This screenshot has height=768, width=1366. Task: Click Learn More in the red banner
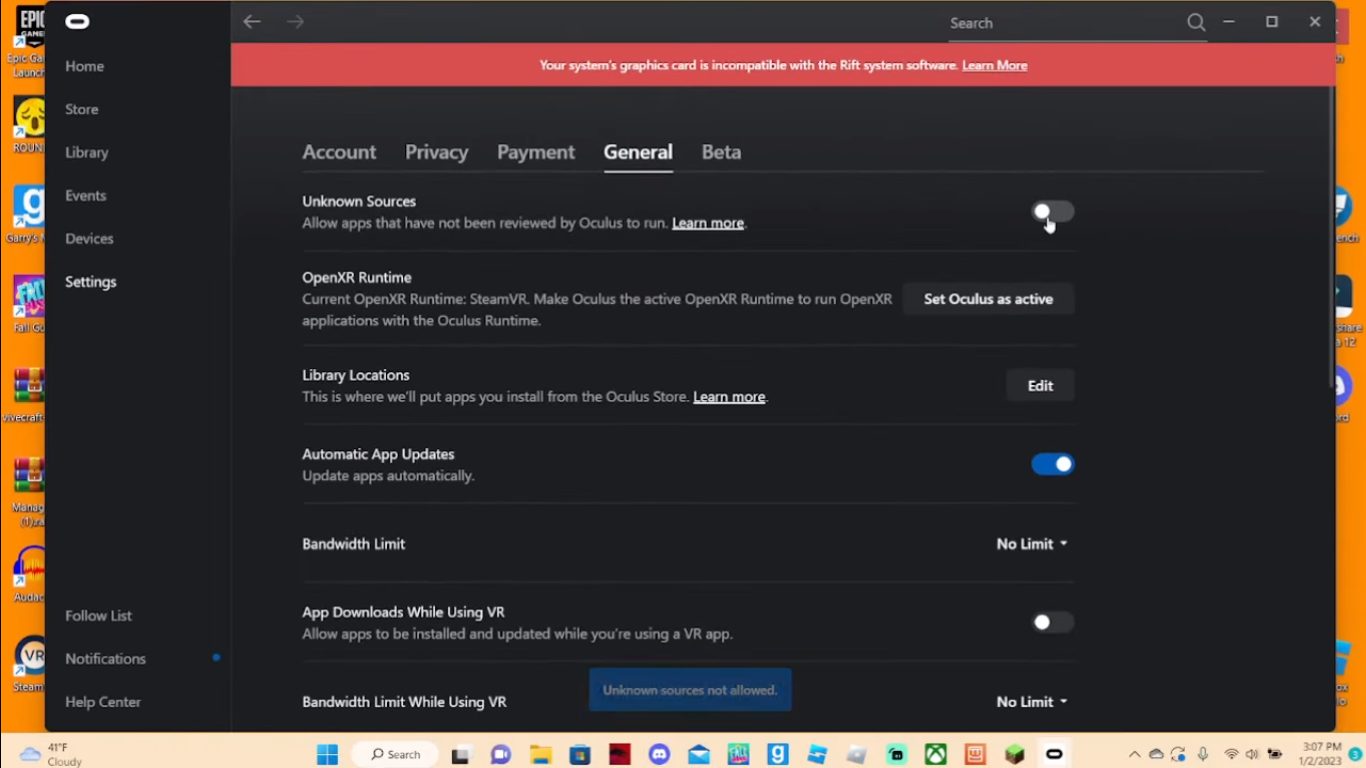pos(994,65)
